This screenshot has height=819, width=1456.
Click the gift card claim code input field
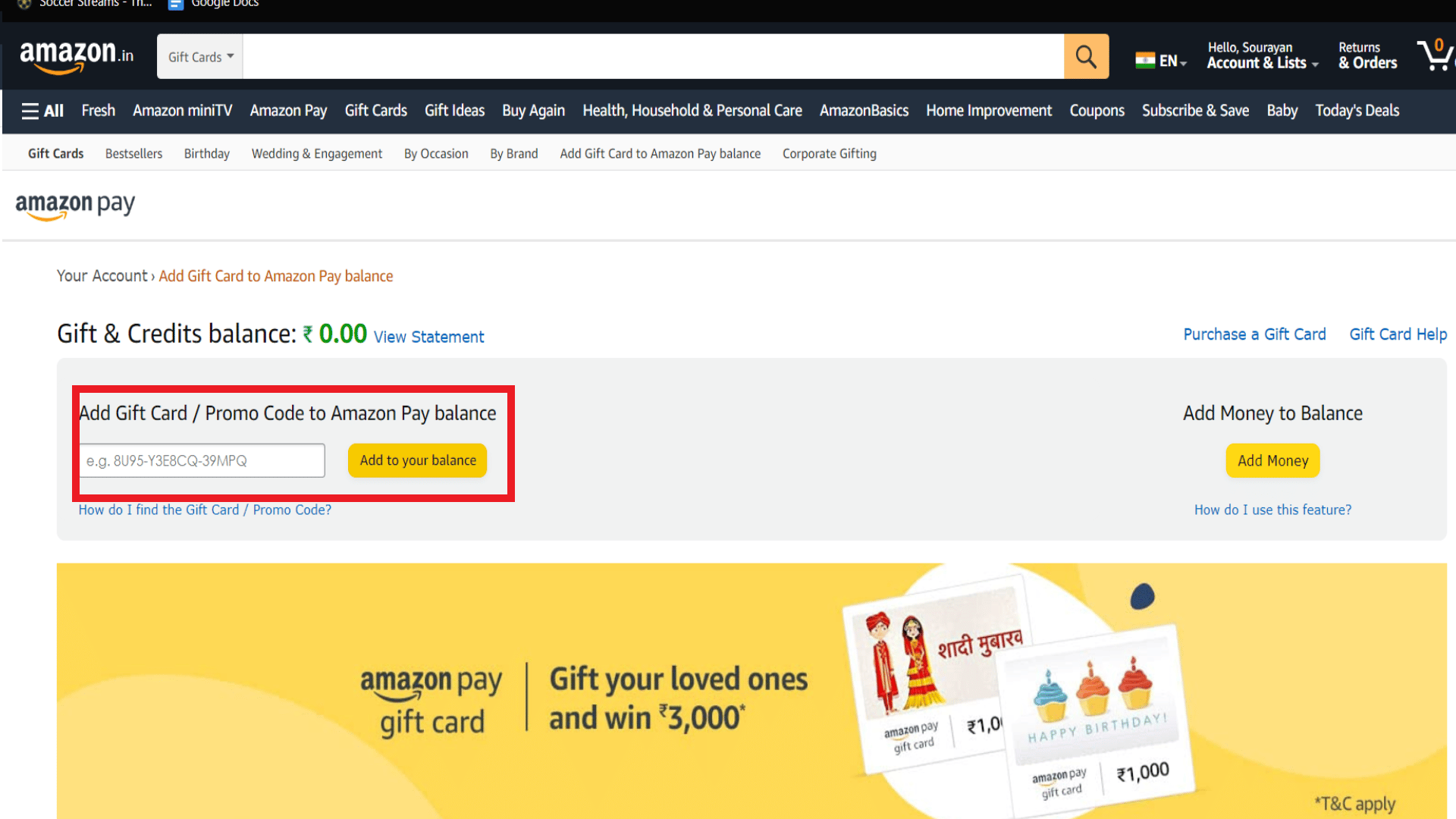pyautogui.click(x=200, y=460)
